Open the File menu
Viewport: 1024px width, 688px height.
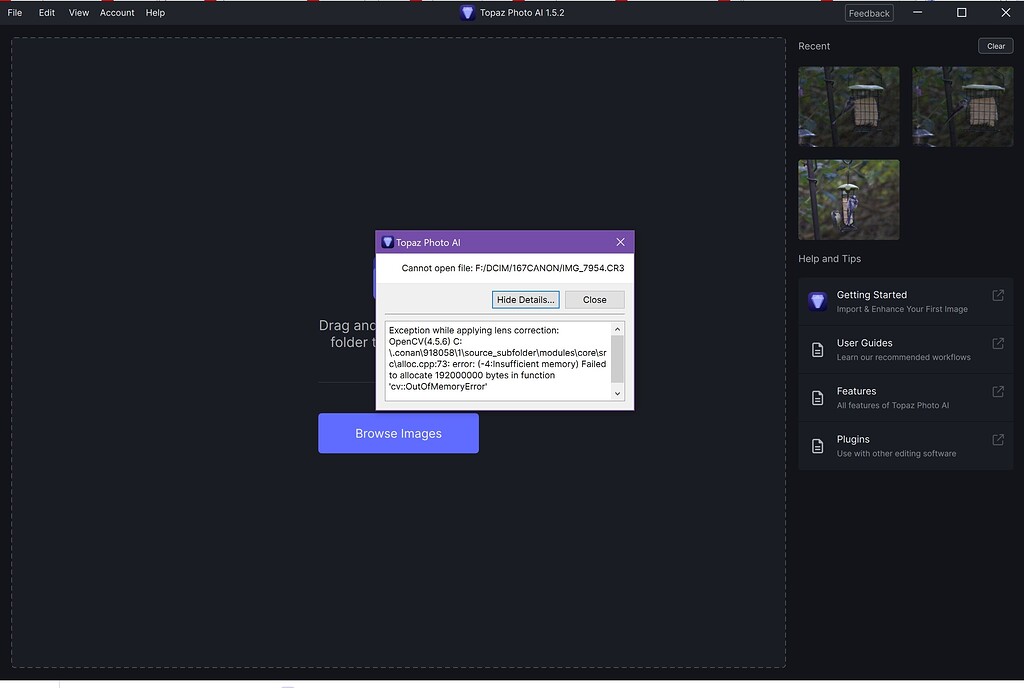click(x=14, y=12)
